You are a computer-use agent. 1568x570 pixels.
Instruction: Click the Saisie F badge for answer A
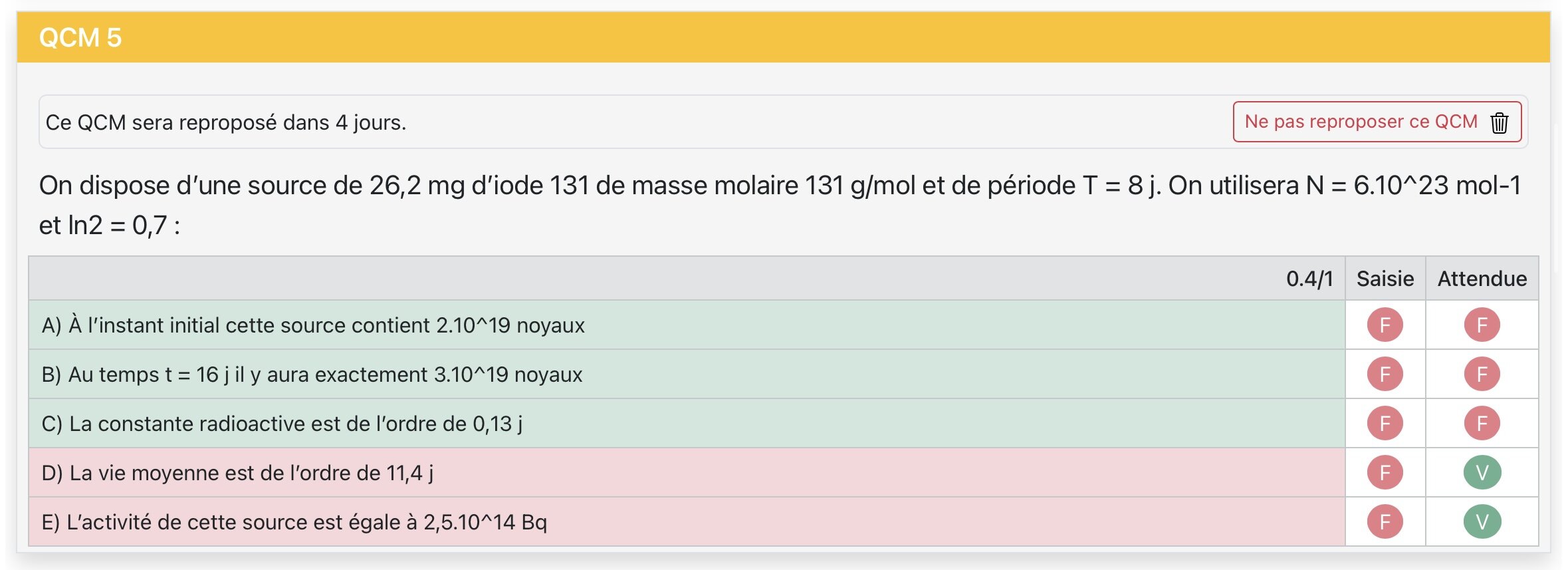point(1385,325)
